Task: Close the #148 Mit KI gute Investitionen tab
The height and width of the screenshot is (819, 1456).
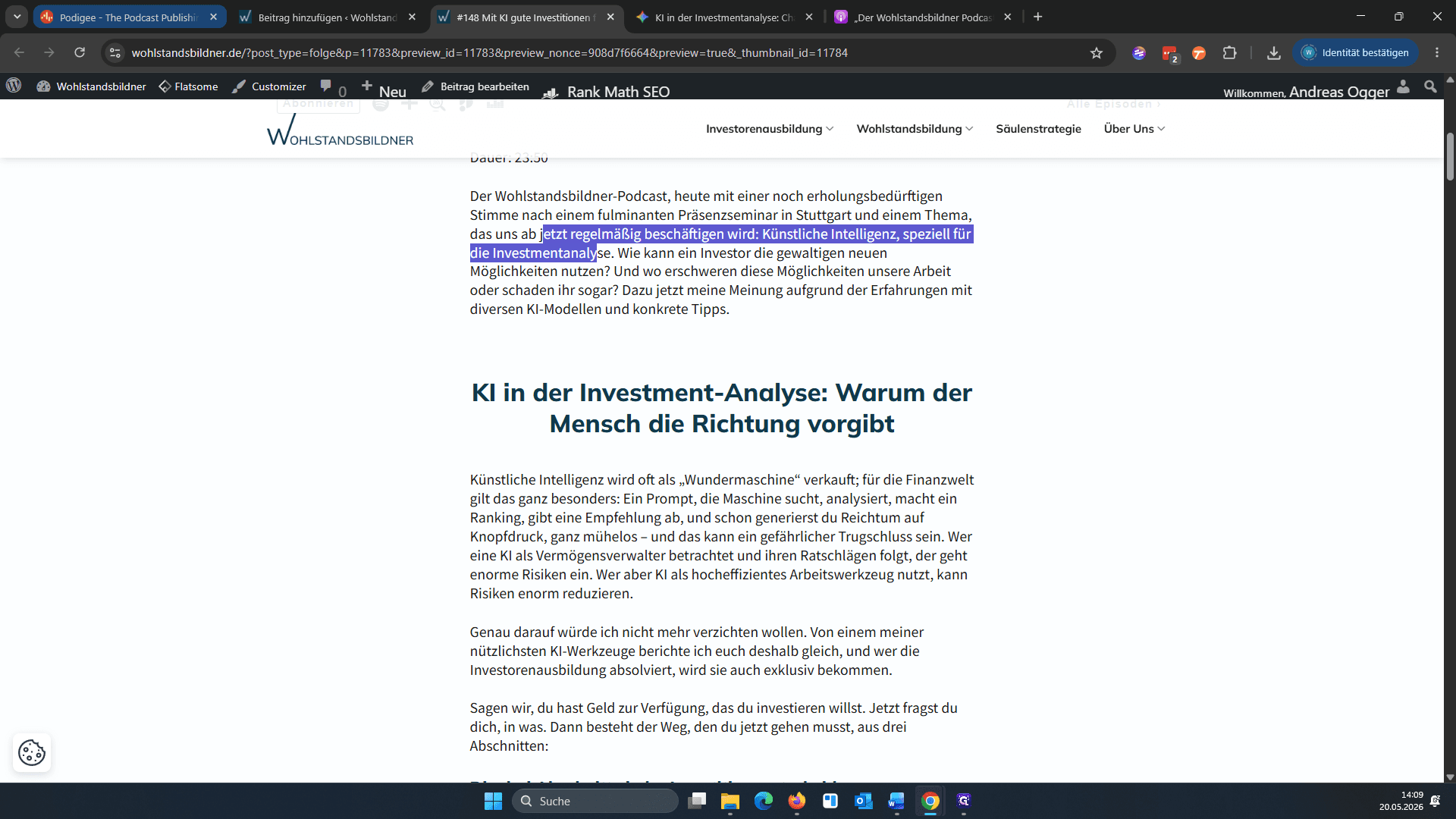Action: click(610, 17)
